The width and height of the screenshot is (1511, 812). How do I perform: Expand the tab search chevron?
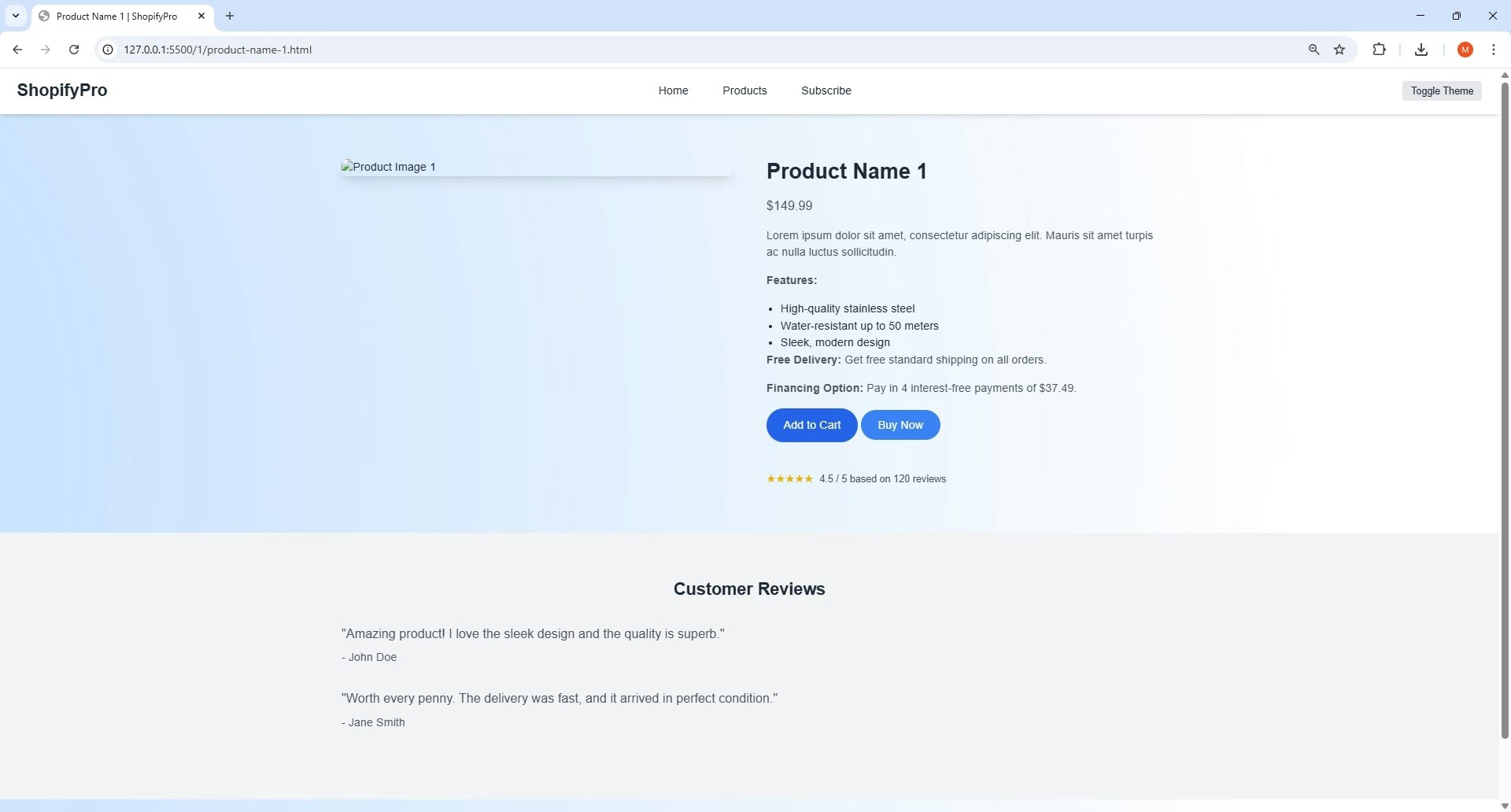coord(15,16)
